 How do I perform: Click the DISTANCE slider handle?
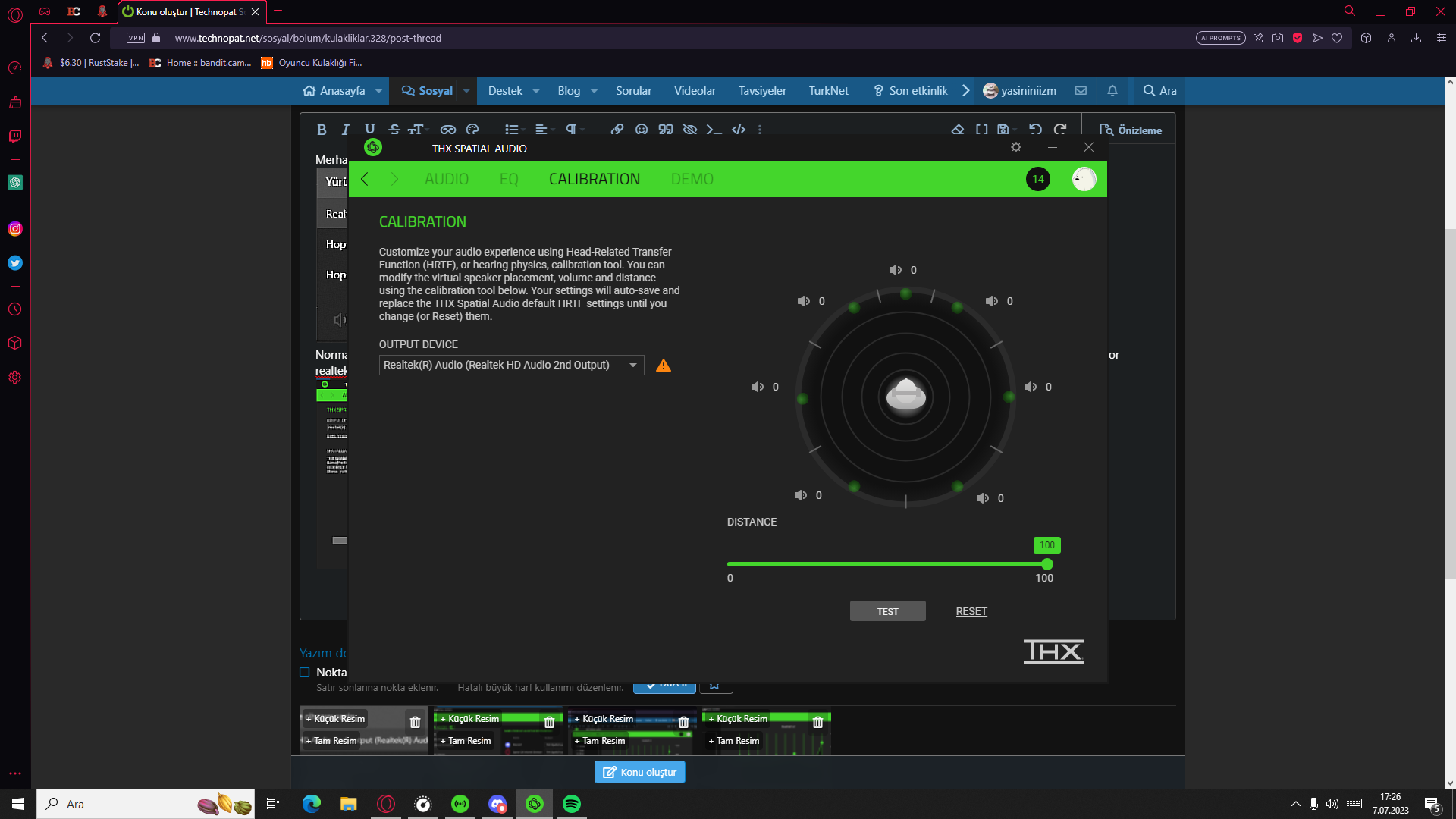1047,564
